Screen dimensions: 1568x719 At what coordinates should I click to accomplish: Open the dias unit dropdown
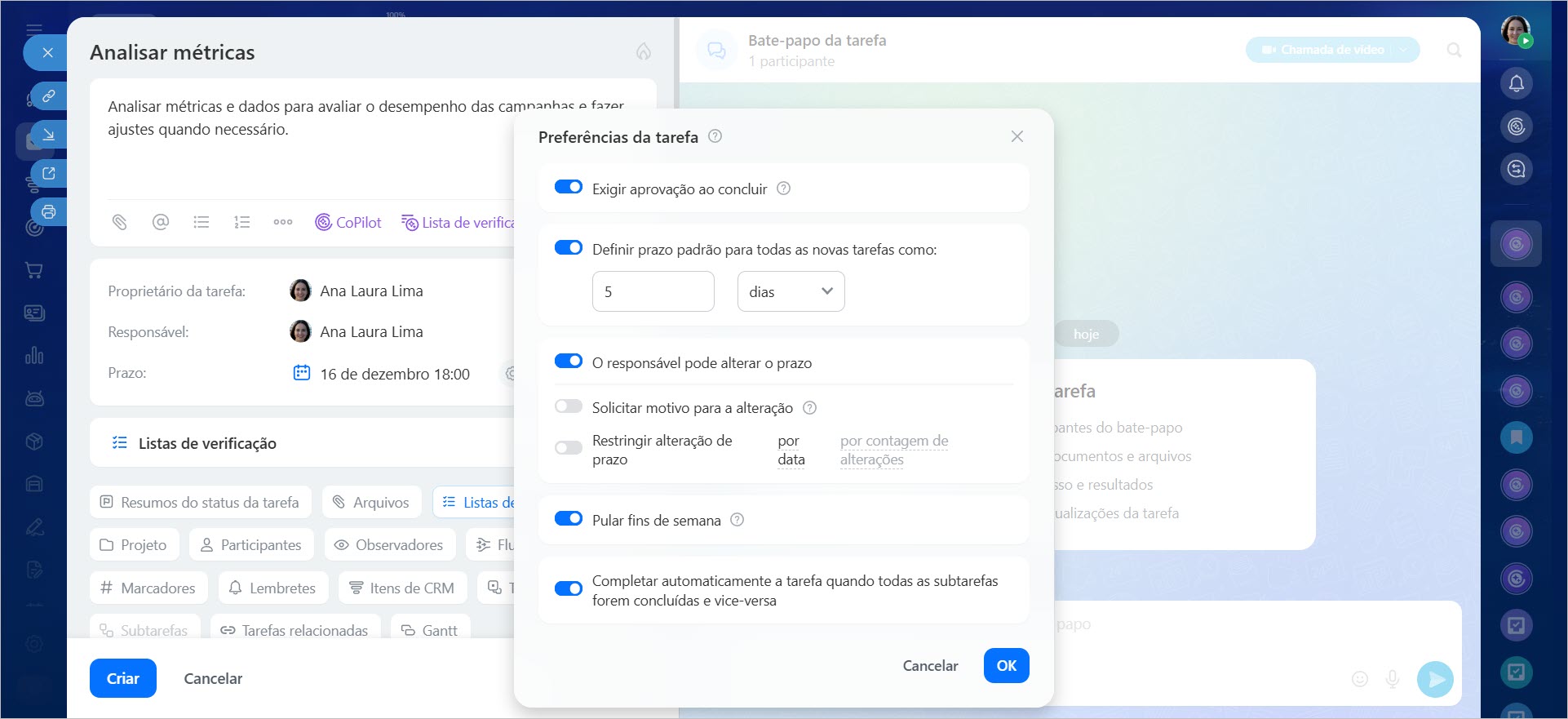point(791,291)
